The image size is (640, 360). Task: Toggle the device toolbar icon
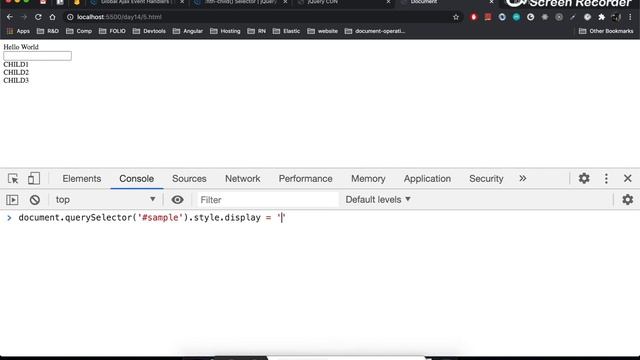point(34,179)
